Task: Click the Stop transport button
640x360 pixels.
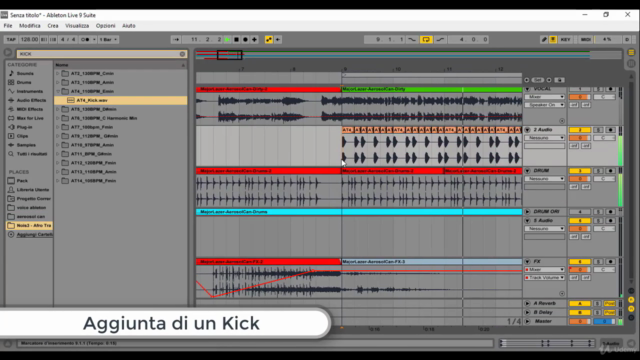Action: [x=236, y=40]
